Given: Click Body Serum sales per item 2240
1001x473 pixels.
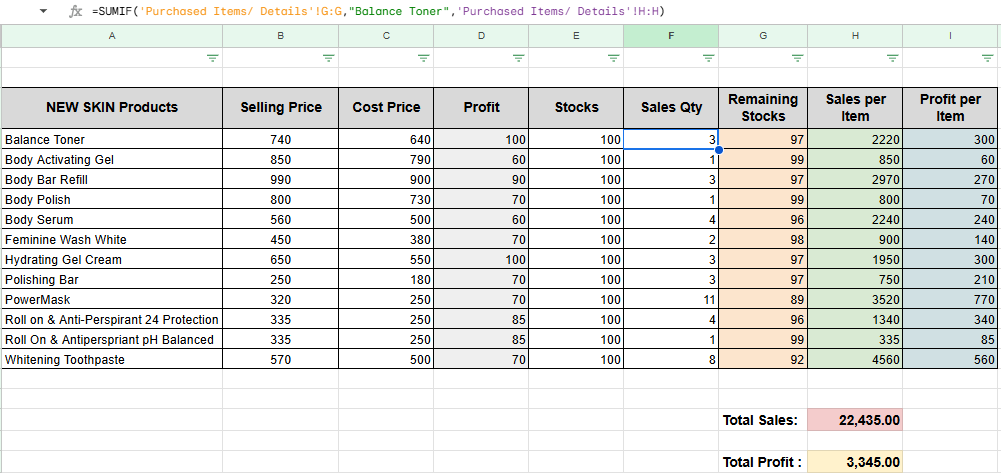Looking at the screenshot, I should point(855,220).
